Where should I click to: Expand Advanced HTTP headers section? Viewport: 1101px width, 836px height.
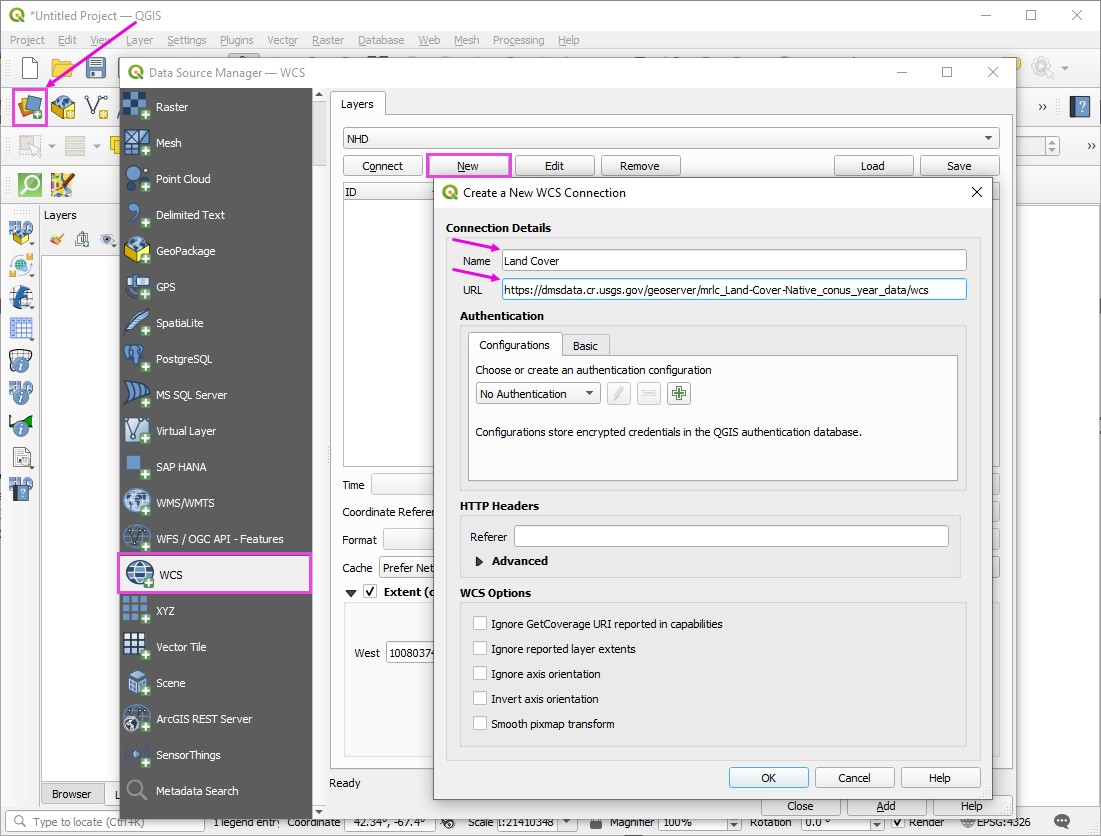[x=480, y=562]
